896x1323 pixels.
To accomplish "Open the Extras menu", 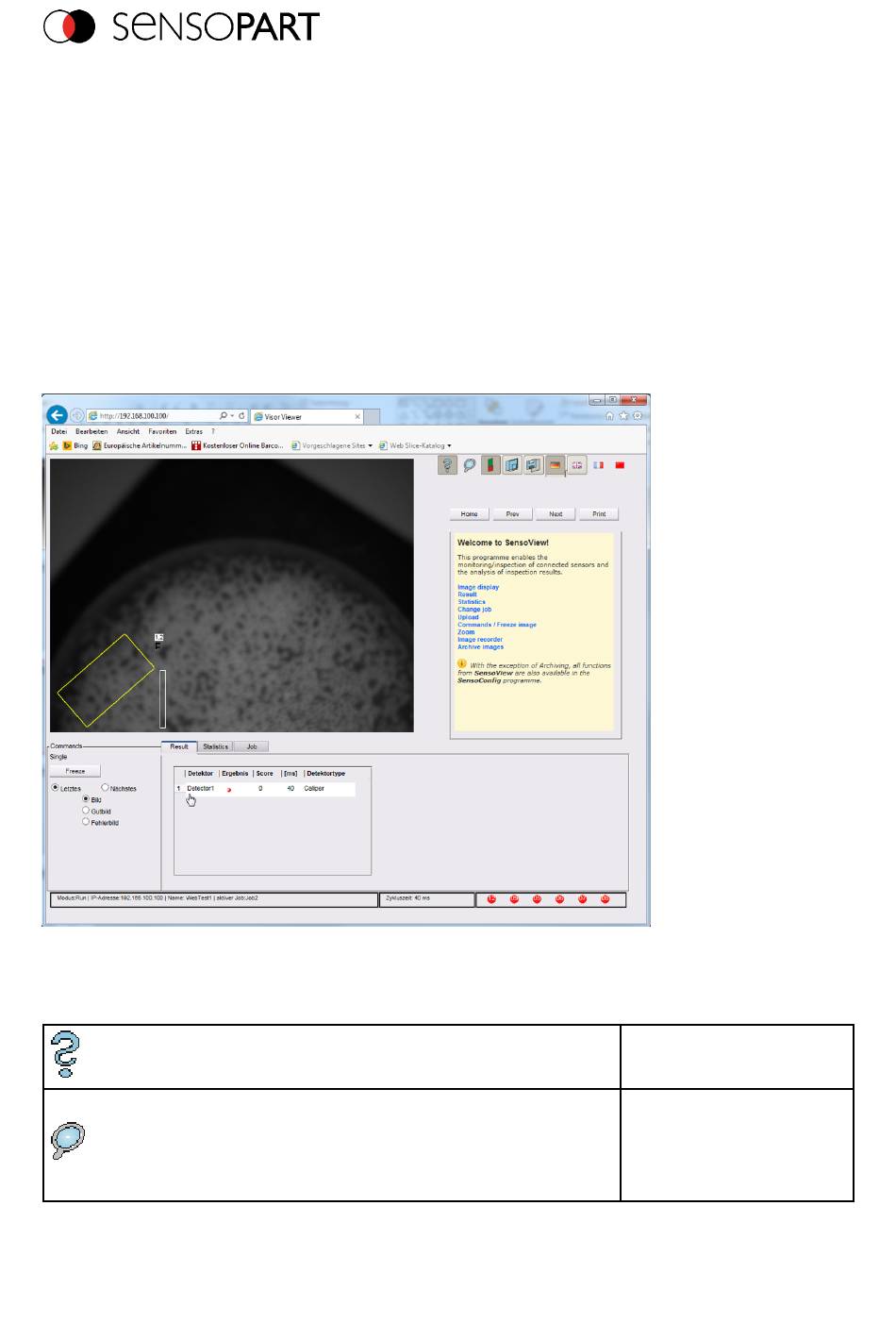I will pyautogui.click(x=194, y=431).
